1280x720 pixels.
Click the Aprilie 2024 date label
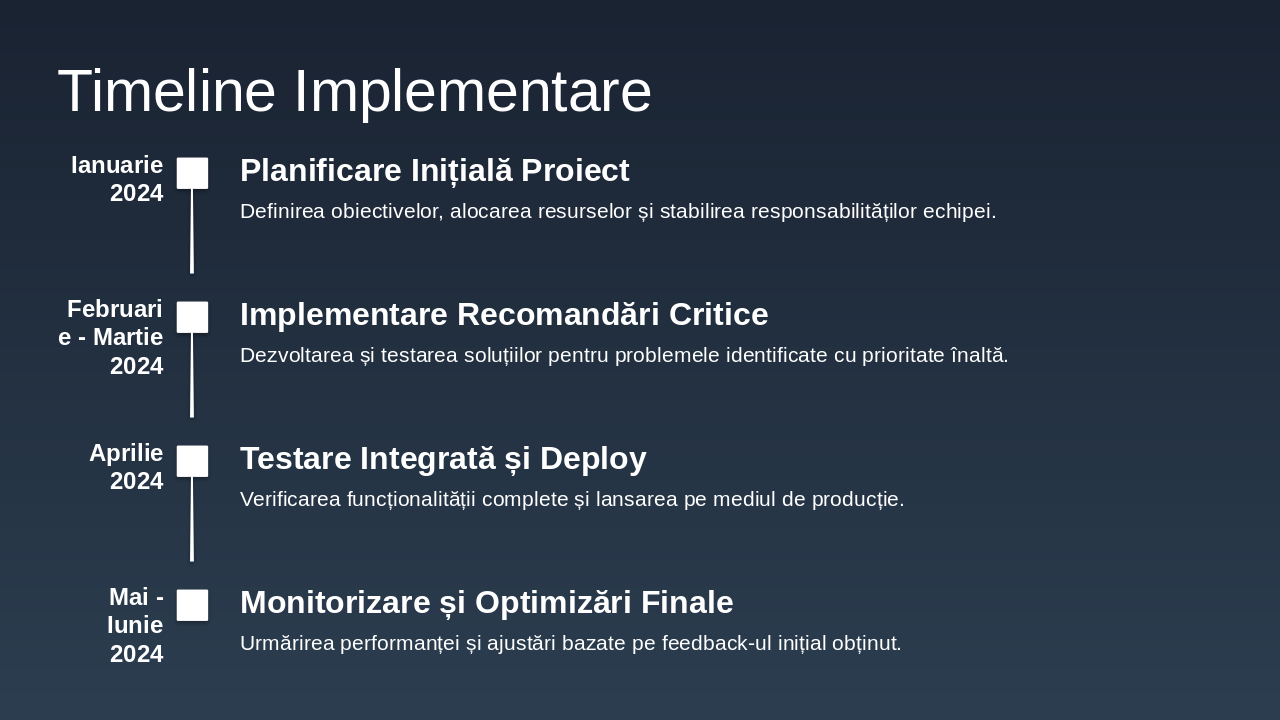[x=127, y=467]
